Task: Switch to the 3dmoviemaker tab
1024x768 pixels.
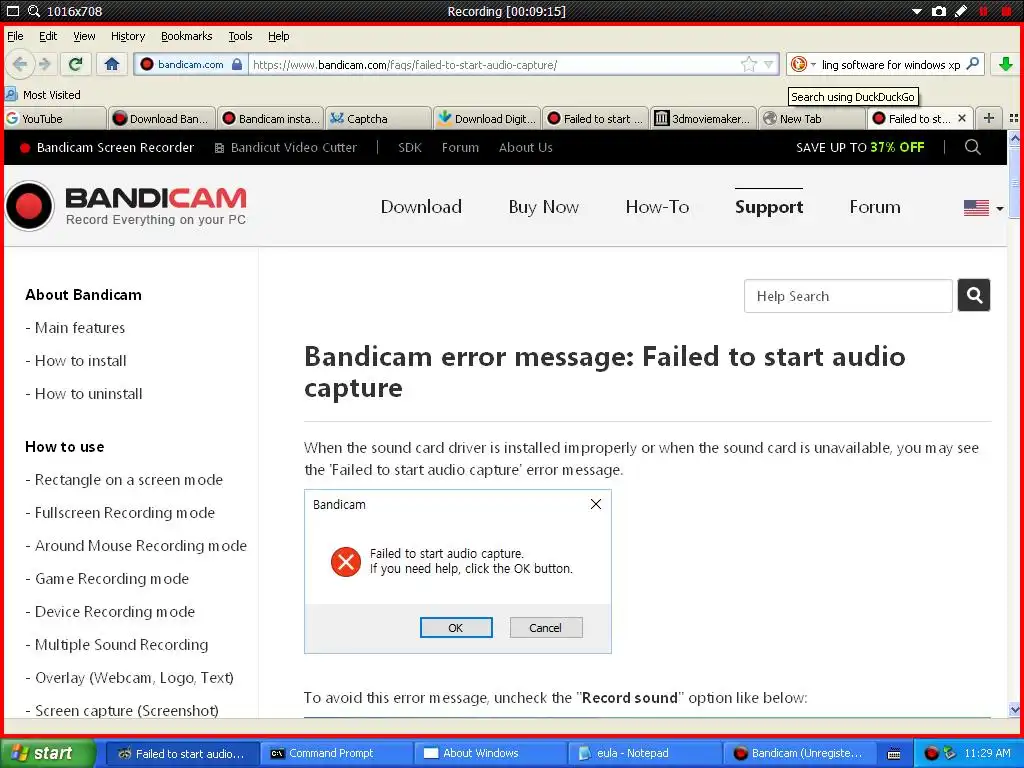Action: (x=704, y=118)
